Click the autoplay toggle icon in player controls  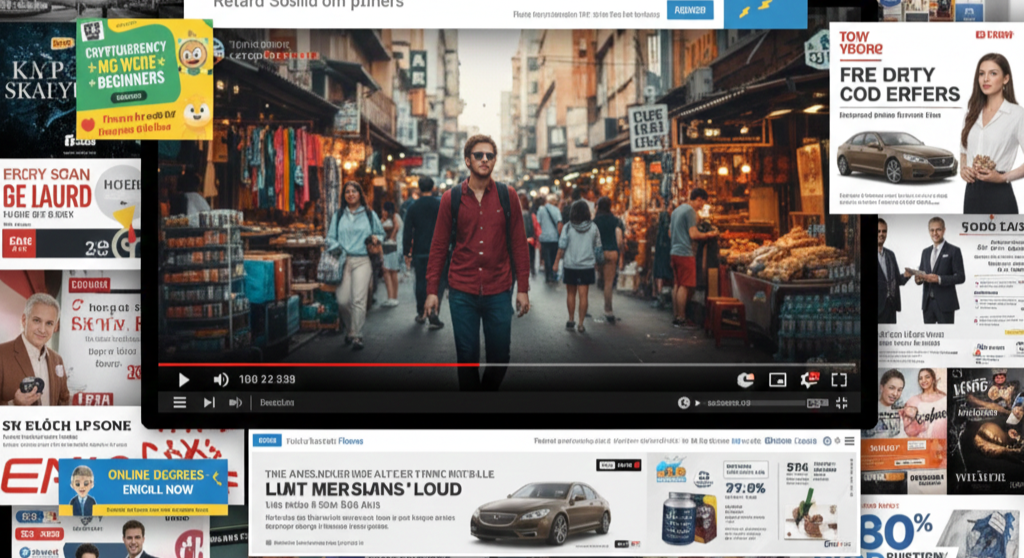(745, 380)
